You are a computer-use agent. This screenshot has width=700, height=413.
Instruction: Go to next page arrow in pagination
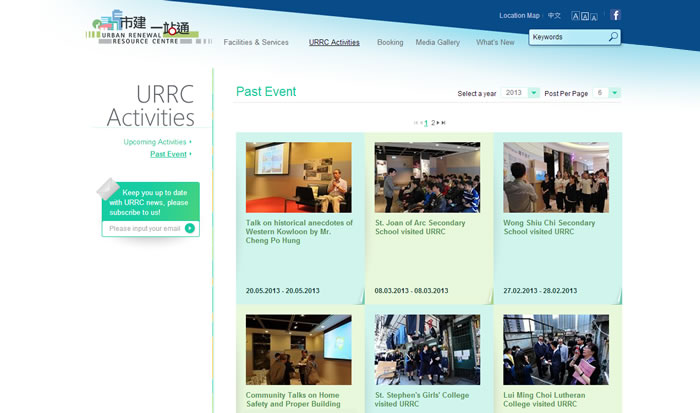[x=438, y=122]
